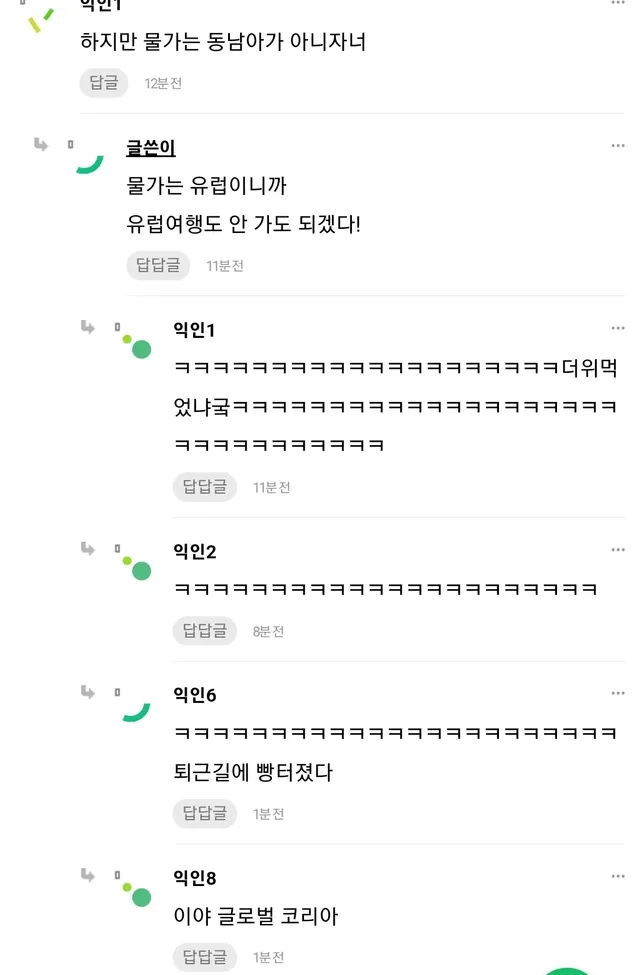
Task: Tap 답답글 under 익인2's reply
Action: [x=204, y=631]
